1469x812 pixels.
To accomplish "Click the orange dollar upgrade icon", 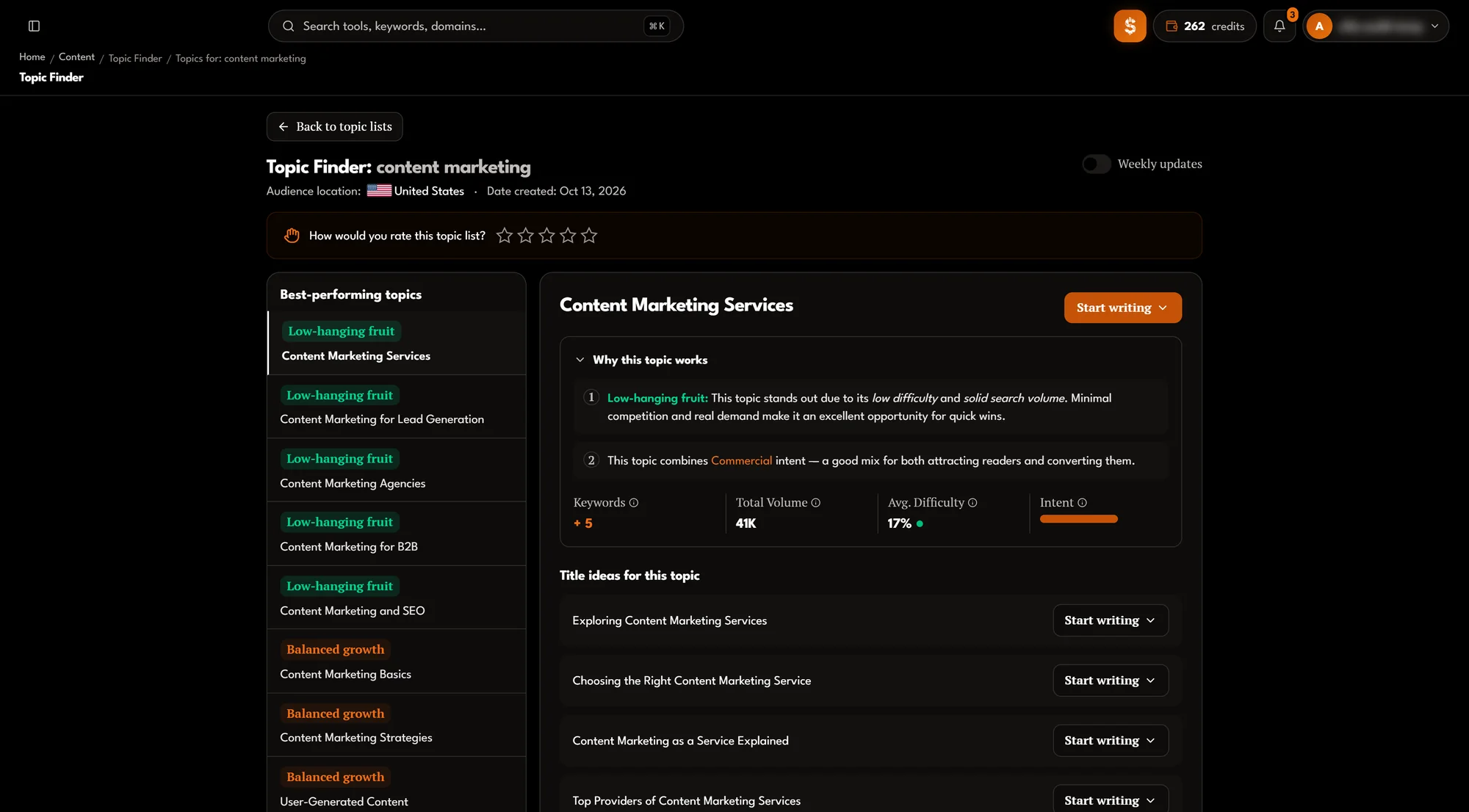I will (1130, 26).
